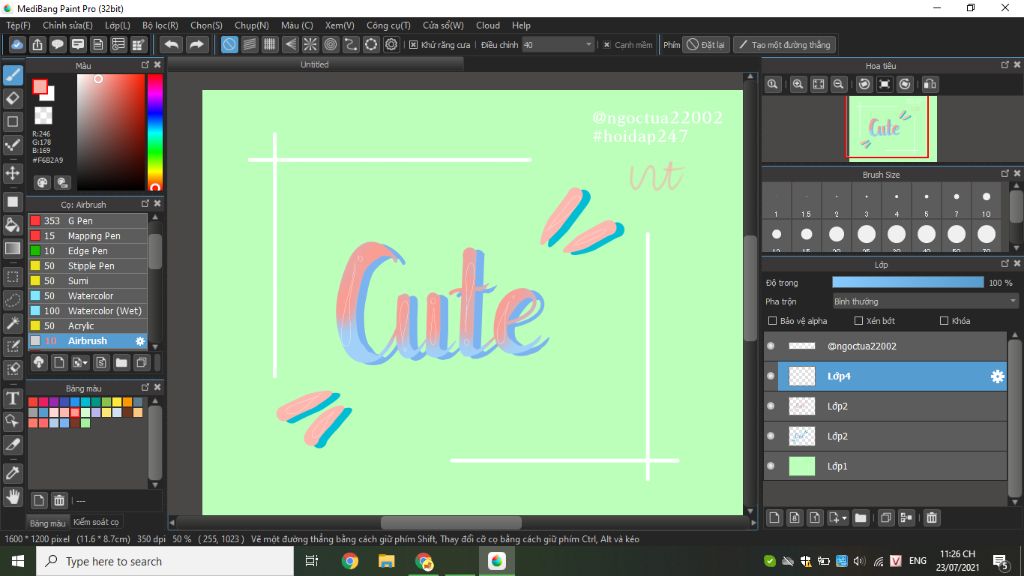Pick a hue on the rainbow bar
Viewport: 1024px width, 576px height.
(155, 132)
